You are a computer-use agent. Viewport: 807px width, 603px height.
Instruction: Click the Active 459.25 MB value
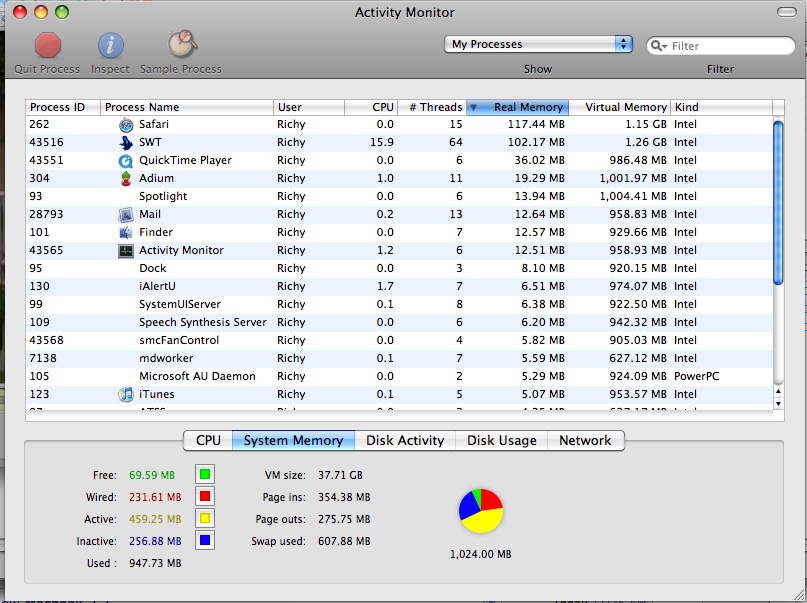[155, 519]
